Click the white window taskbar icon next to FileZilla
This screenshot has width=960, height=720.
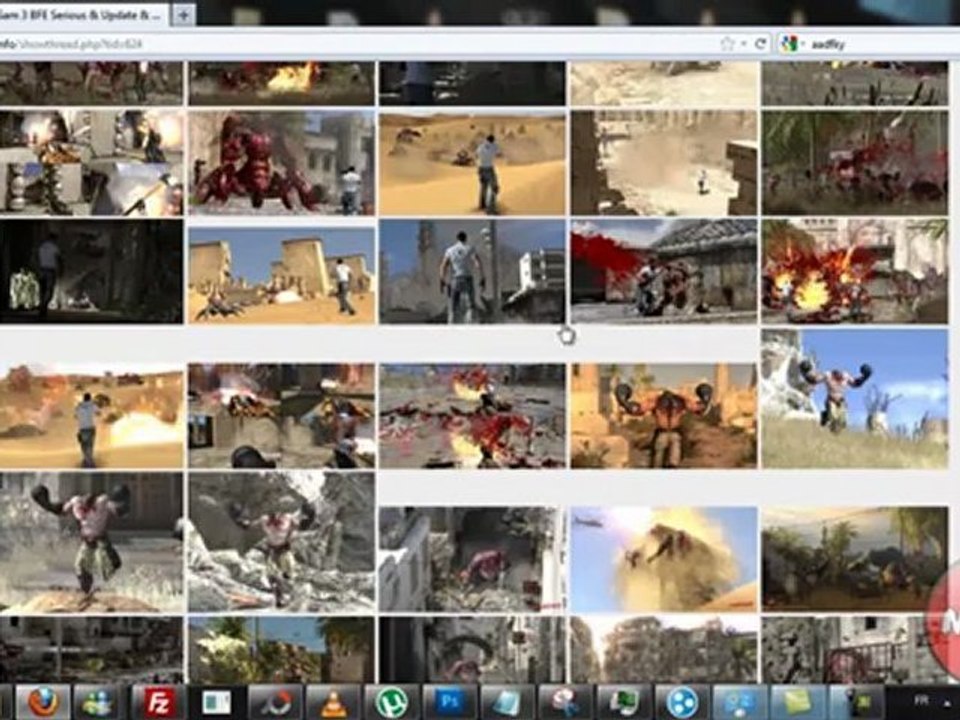click(x=216, y=702)
